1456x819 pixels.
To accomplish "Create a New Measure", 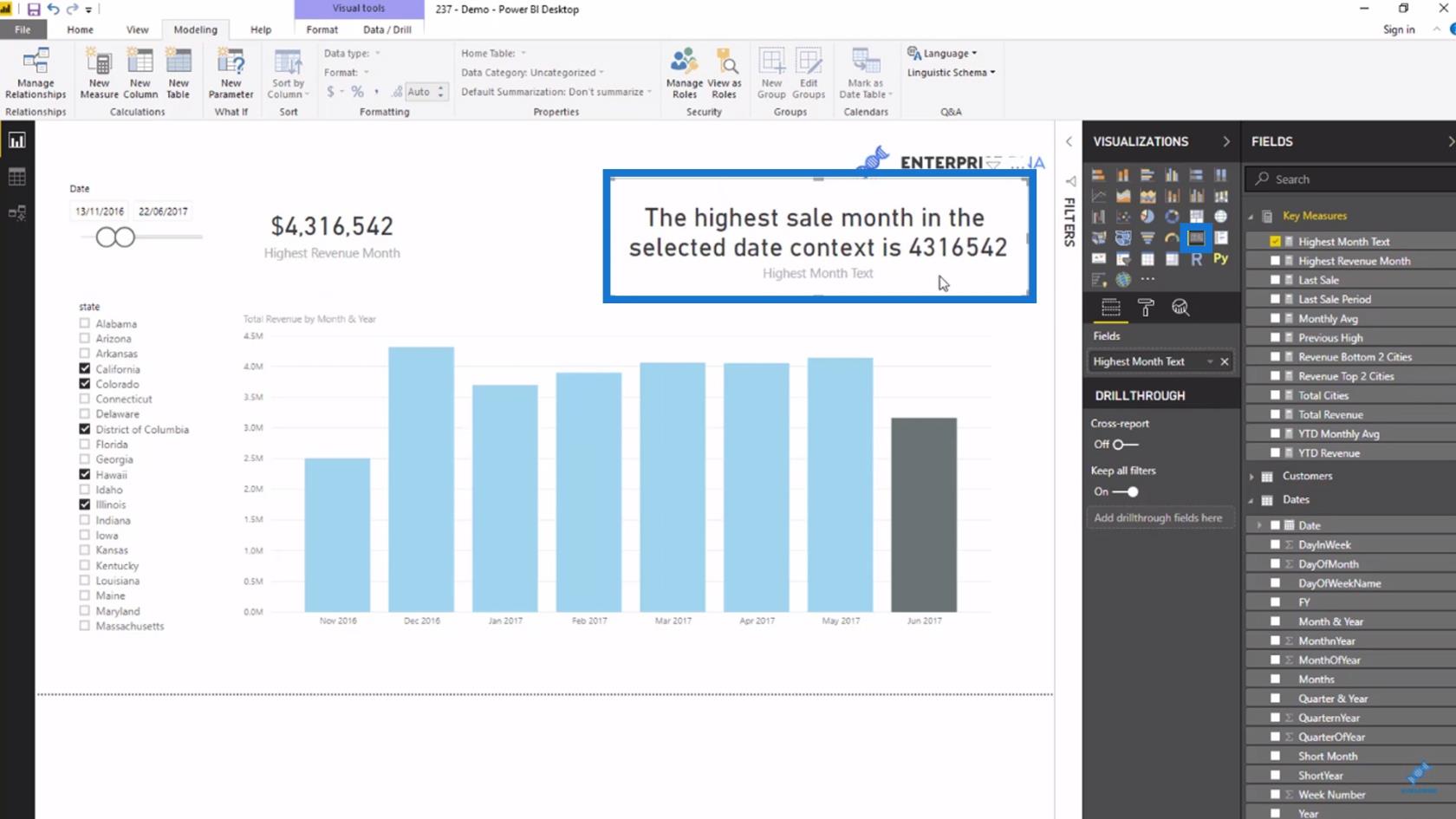I will [x=99, y=75].
